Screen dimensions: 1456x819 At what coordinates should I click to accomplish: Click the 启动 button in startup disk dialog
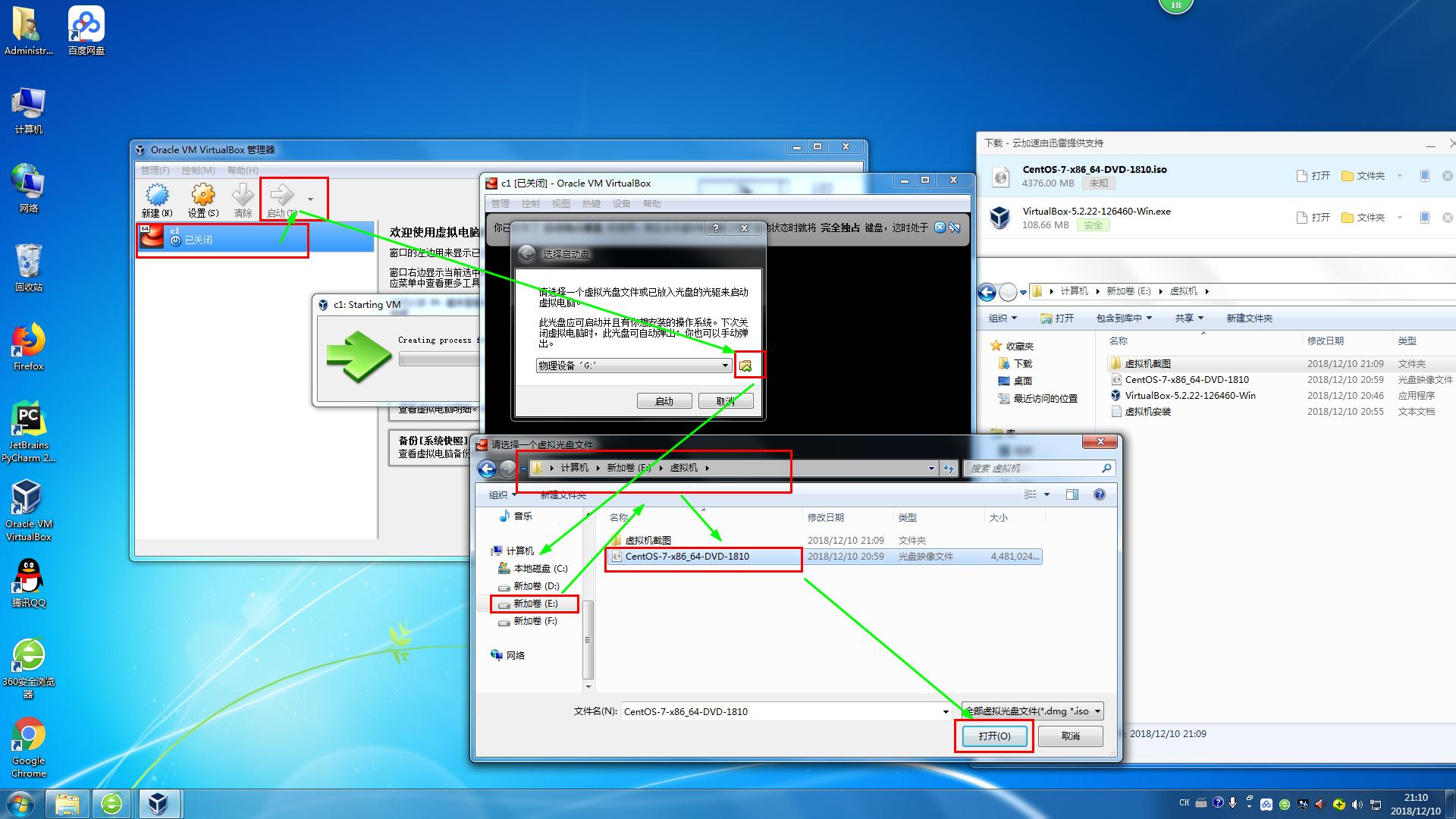point(664,401)
